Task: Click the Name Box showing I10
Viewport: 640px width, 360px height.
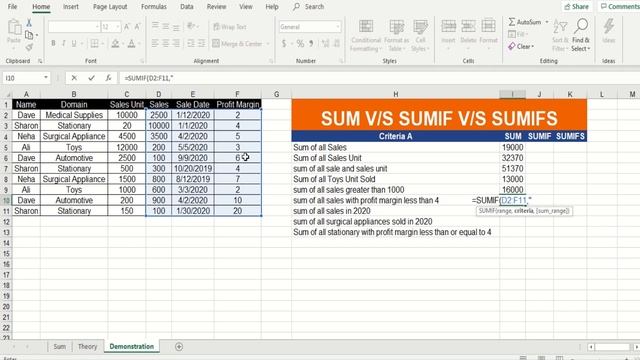Action: coord(27,78)
